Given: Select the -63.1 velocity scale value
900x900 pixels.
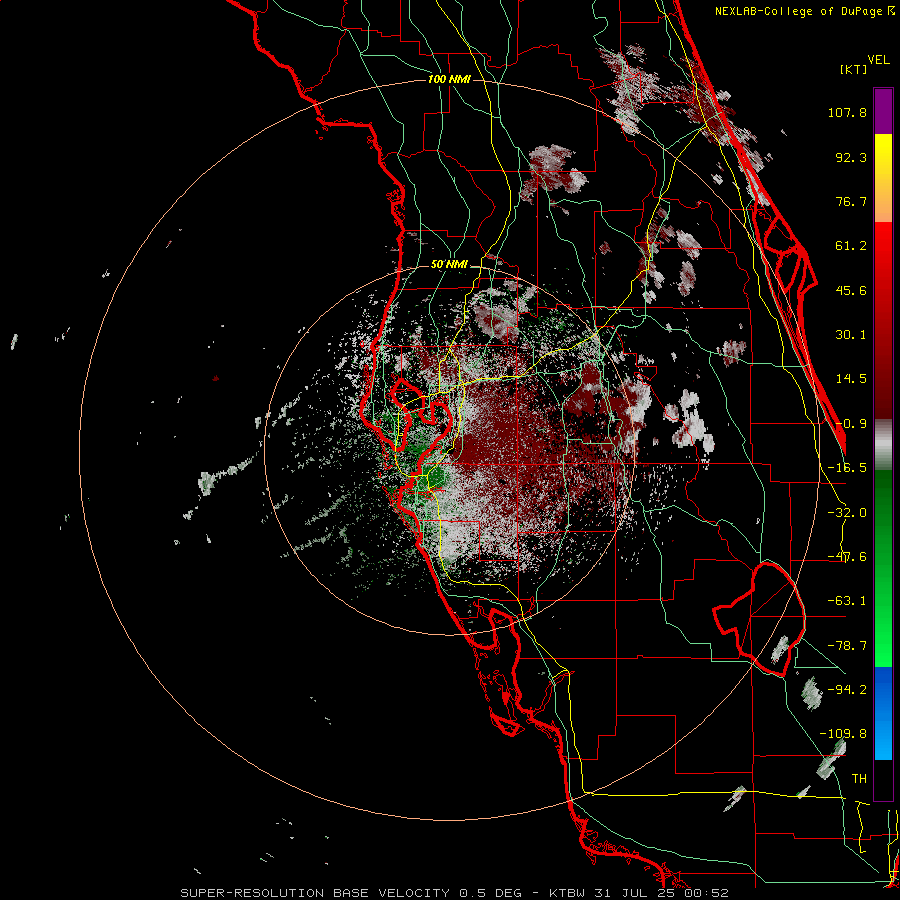Looking at the screenshot, I should click(x=847, y=601).
